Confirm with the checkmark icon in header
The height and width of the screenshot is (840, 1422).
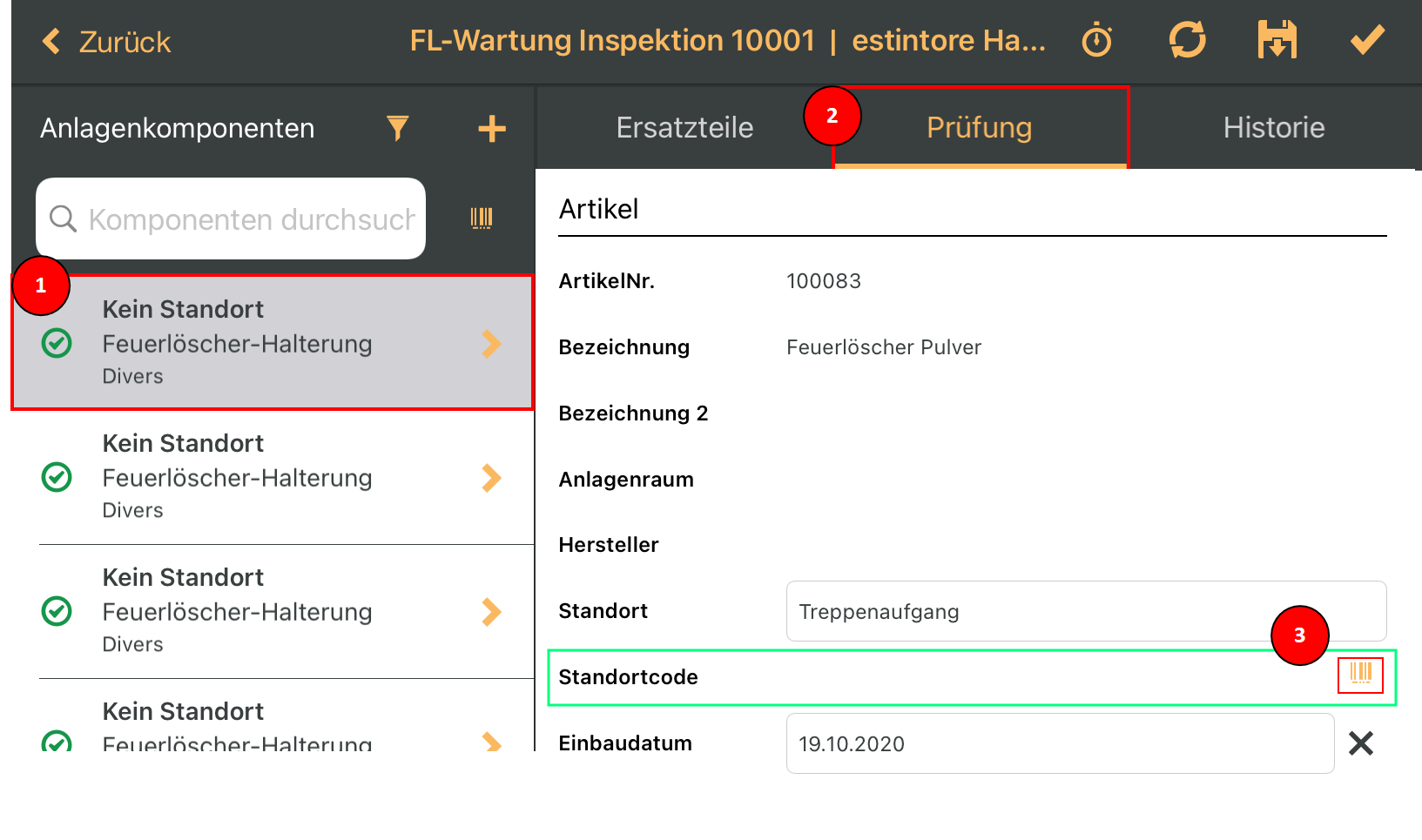pos(1367,39)
